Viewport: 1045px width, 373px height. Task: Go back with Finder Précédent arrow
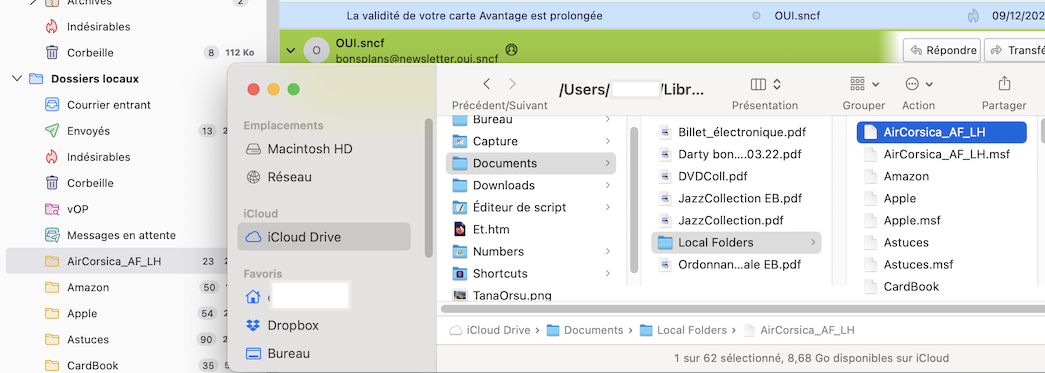(487, 84)
